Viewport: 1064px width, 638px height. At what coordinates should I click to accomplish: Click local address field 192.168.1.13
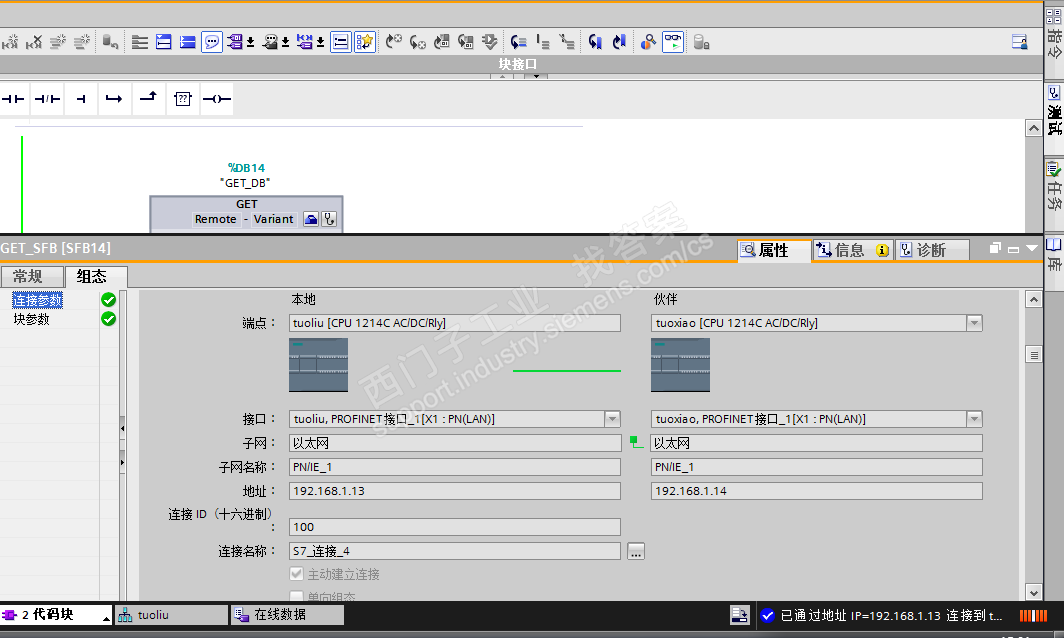click(455, 491)
